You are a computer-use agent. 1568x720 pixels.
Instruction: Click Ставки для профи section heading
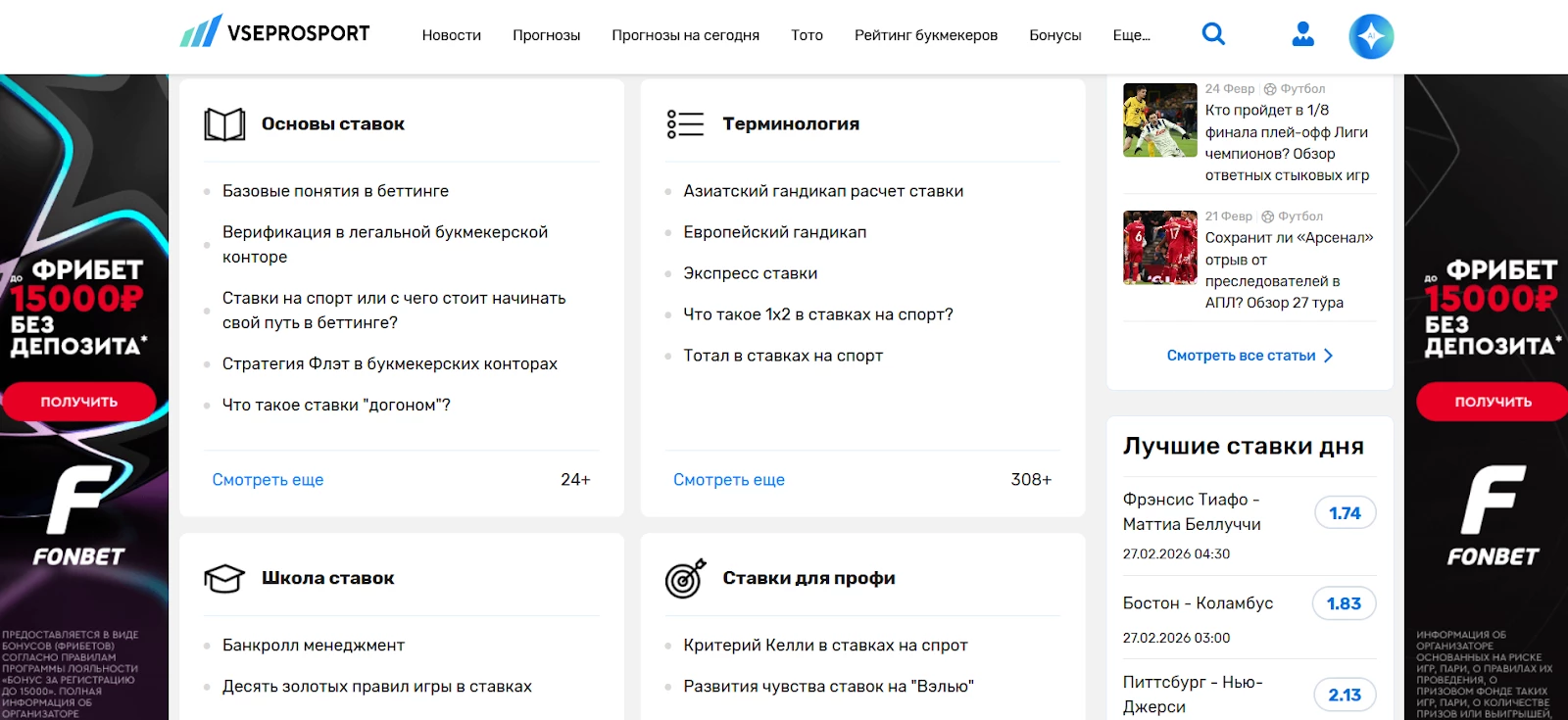[x=809, y=578]
